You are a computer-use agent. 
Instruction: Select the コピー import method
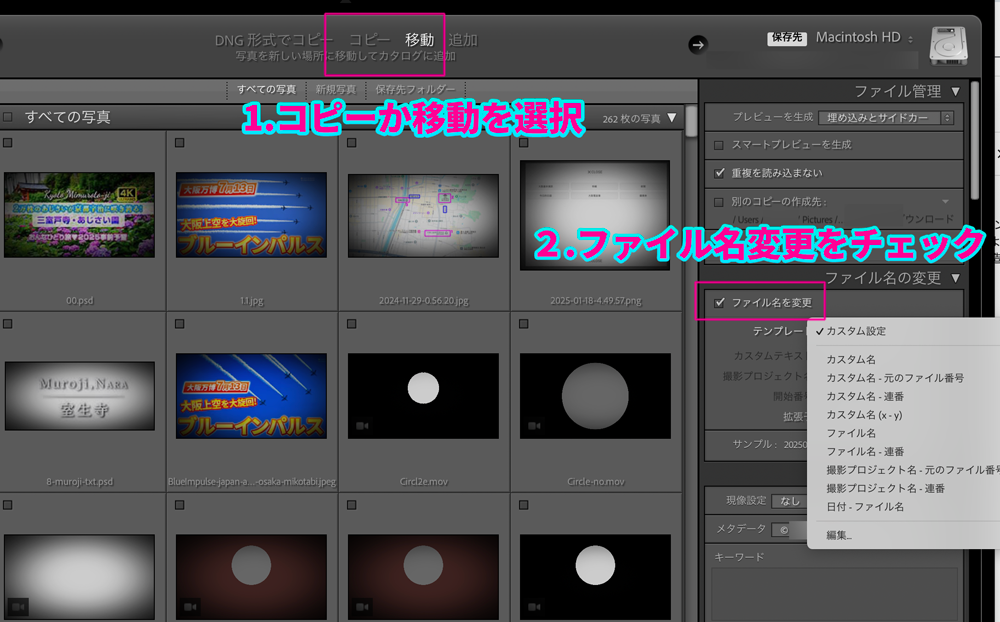(x=369, y=40)
